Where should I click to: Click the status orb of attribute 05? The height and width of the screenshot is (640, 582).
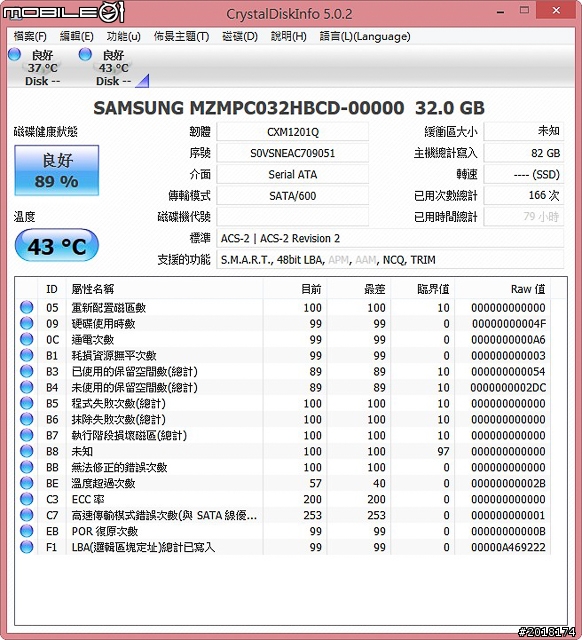pos(27,307)
